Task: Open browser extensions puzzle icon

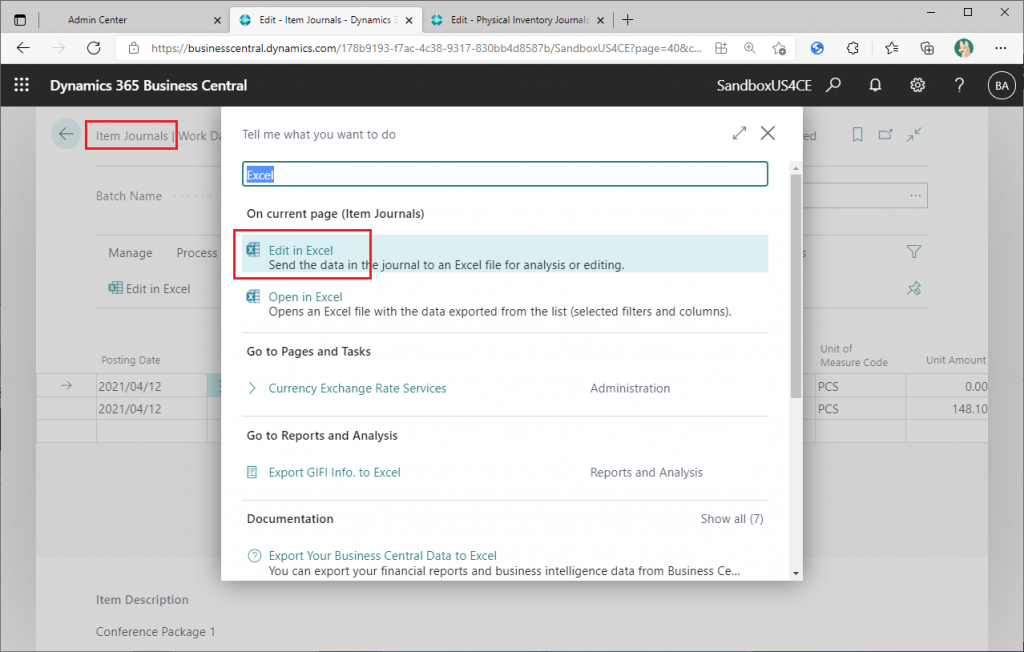Action: click(x=852, y=48)
